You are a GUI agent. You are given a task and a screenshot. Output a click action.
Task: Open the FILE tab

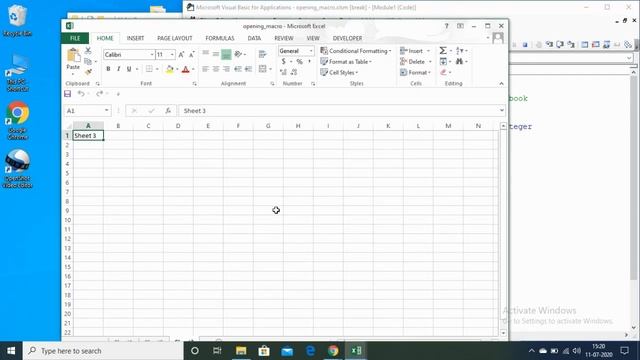pos(75,38)
